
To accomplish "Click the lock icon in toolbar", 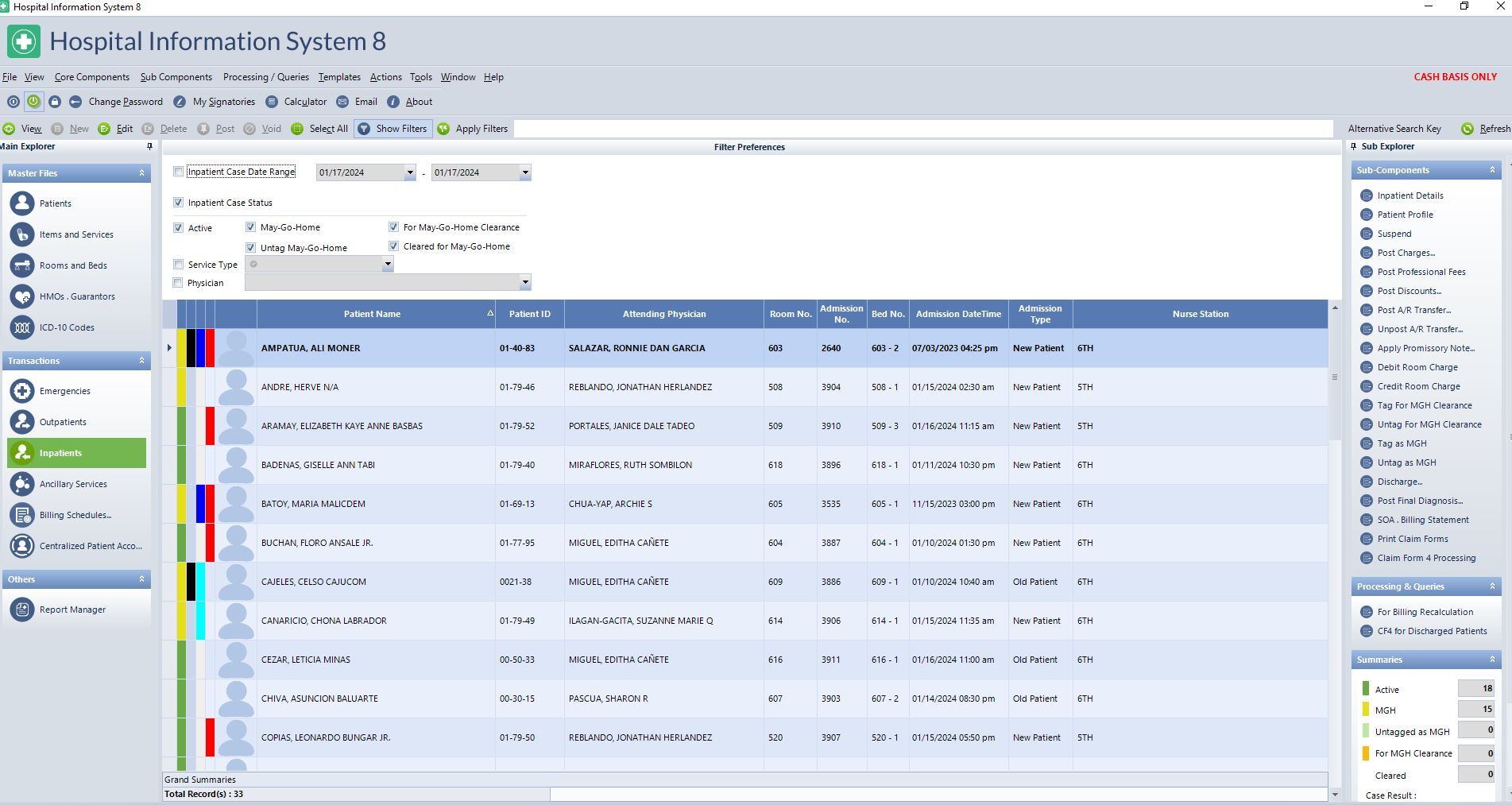I will coord(55,102).
